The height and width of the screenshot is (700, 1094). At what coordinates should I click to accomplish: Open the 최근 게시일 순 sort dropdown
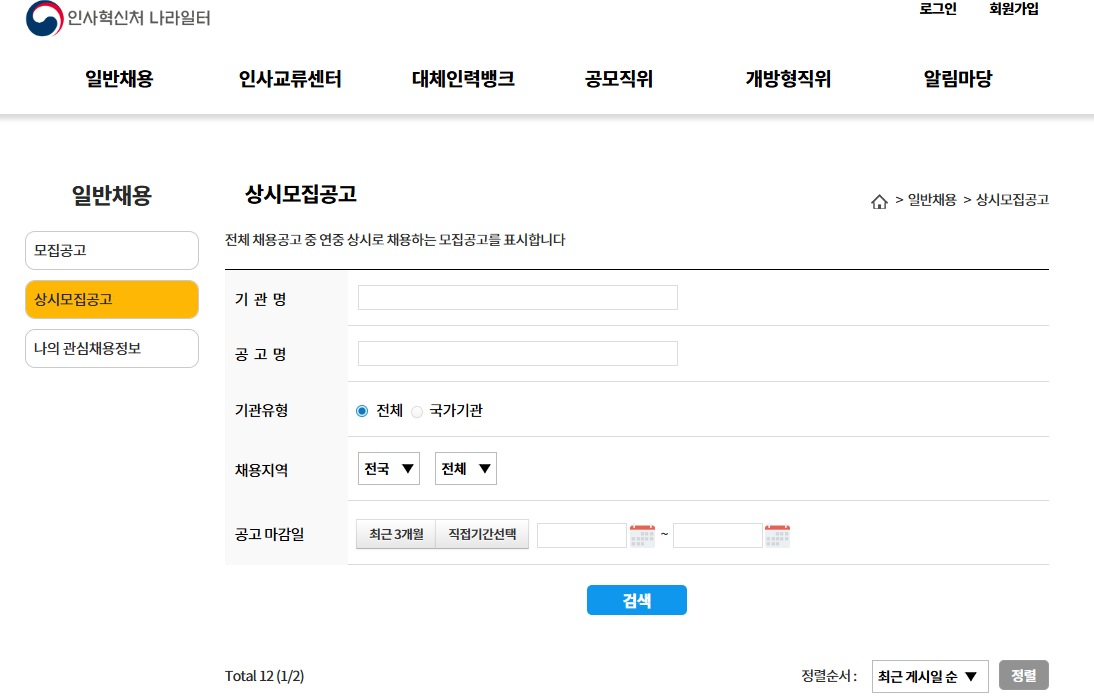coord(930,675)
